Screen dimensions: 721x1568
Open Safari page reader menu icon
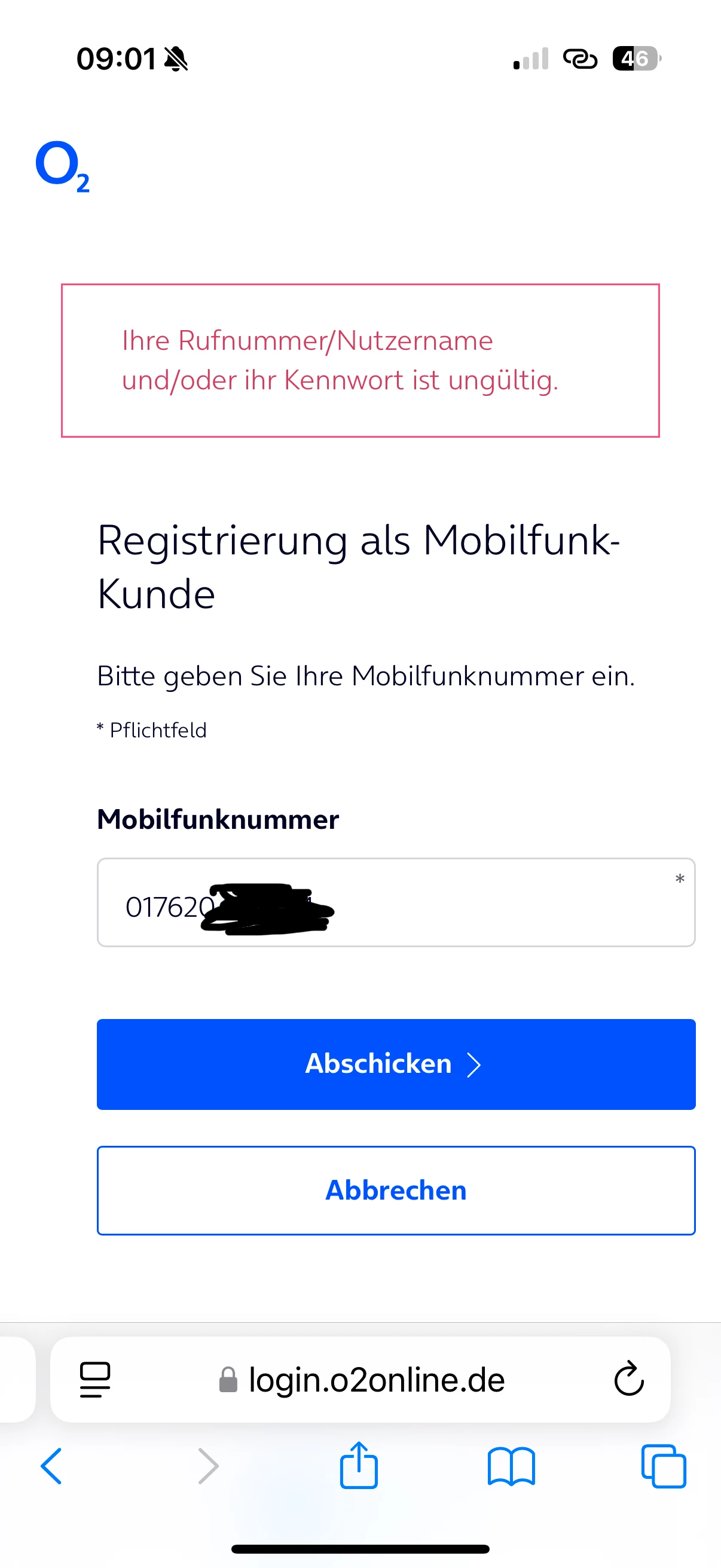click(95, 1379)
